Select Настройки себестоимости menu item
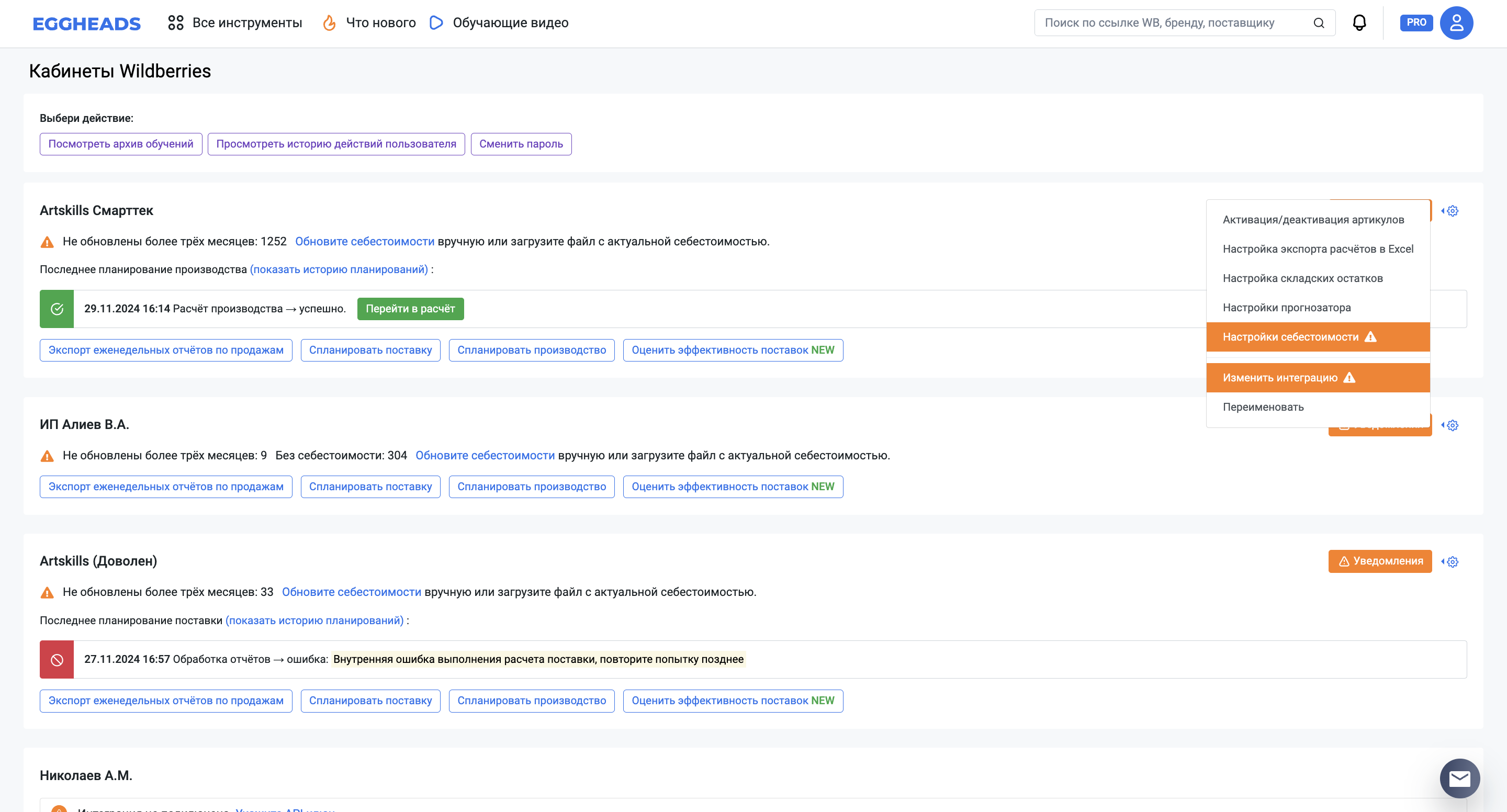Image resolution: width=1507 pixels, height=812 pixels. [1318, 337]
